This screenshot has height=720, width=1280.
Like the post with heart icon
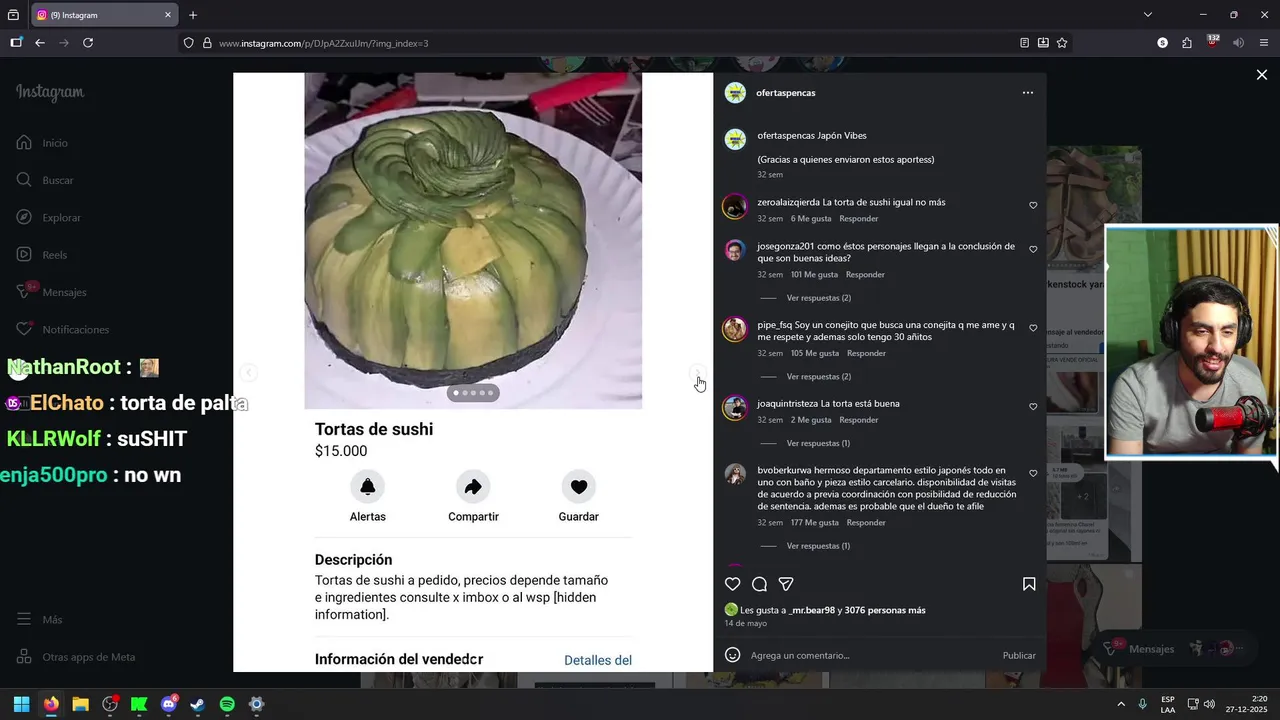732,584
